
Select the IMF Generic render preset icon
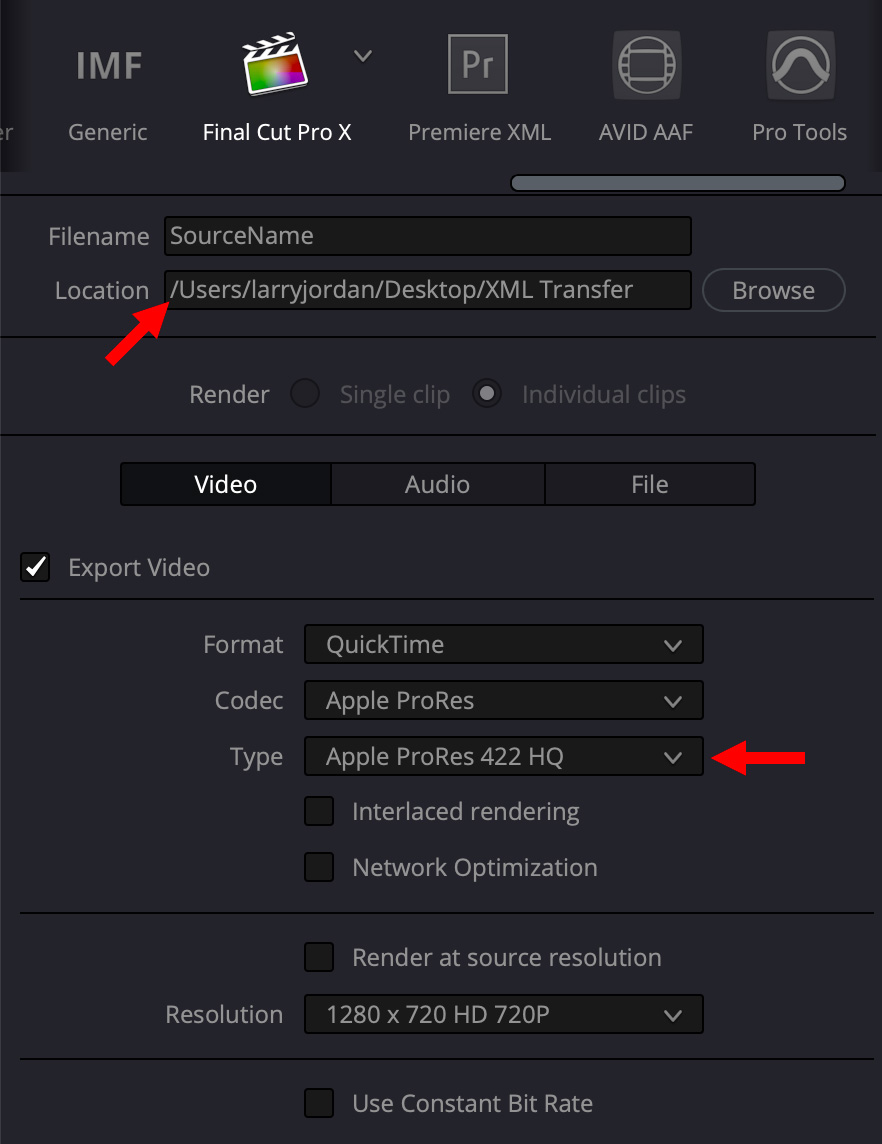pyautogui.click(x=108, y=66)
